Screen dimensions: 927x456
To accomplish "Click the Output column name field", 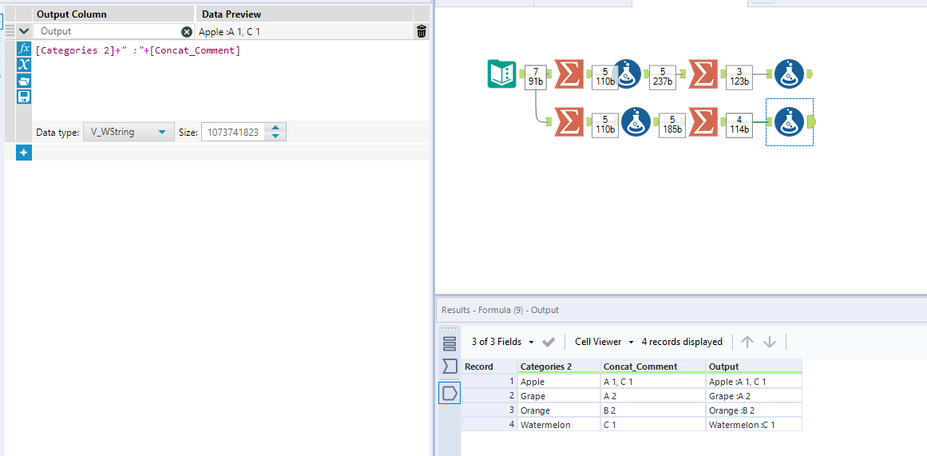I will click(109, 31).
